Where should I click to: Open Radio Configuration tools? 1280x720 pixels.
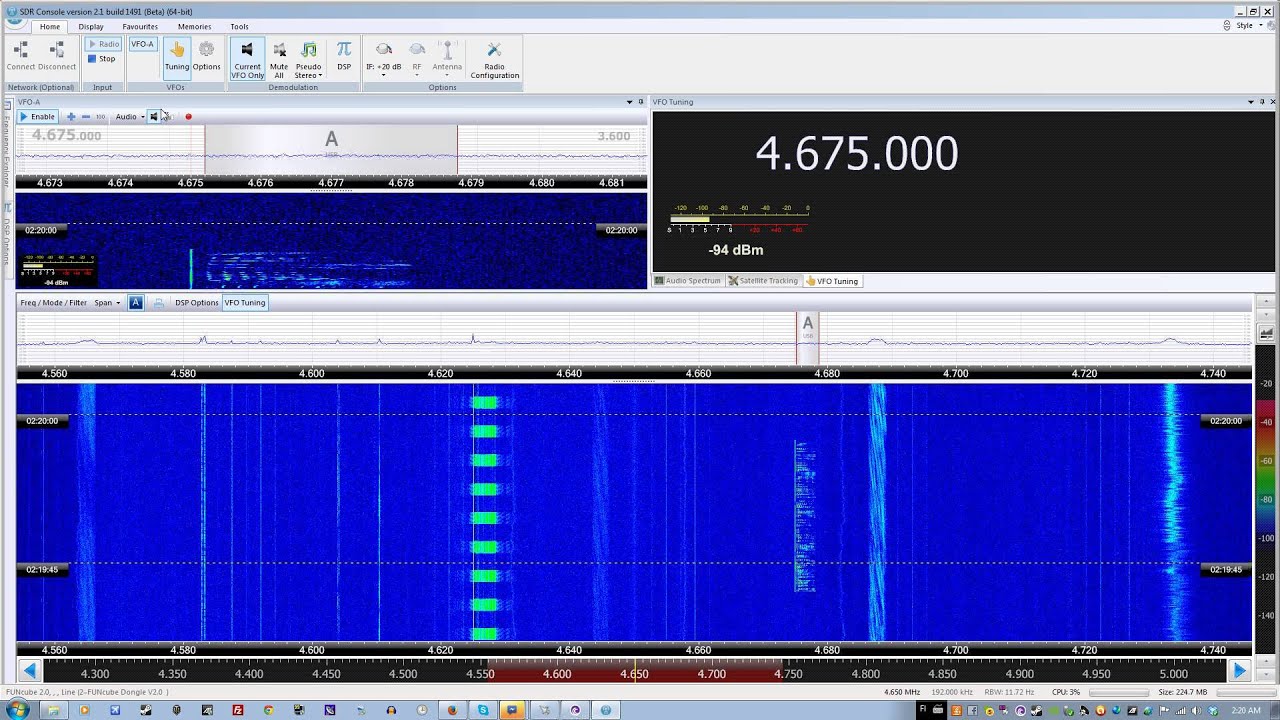pyautogui.click(x=494, y=59)
